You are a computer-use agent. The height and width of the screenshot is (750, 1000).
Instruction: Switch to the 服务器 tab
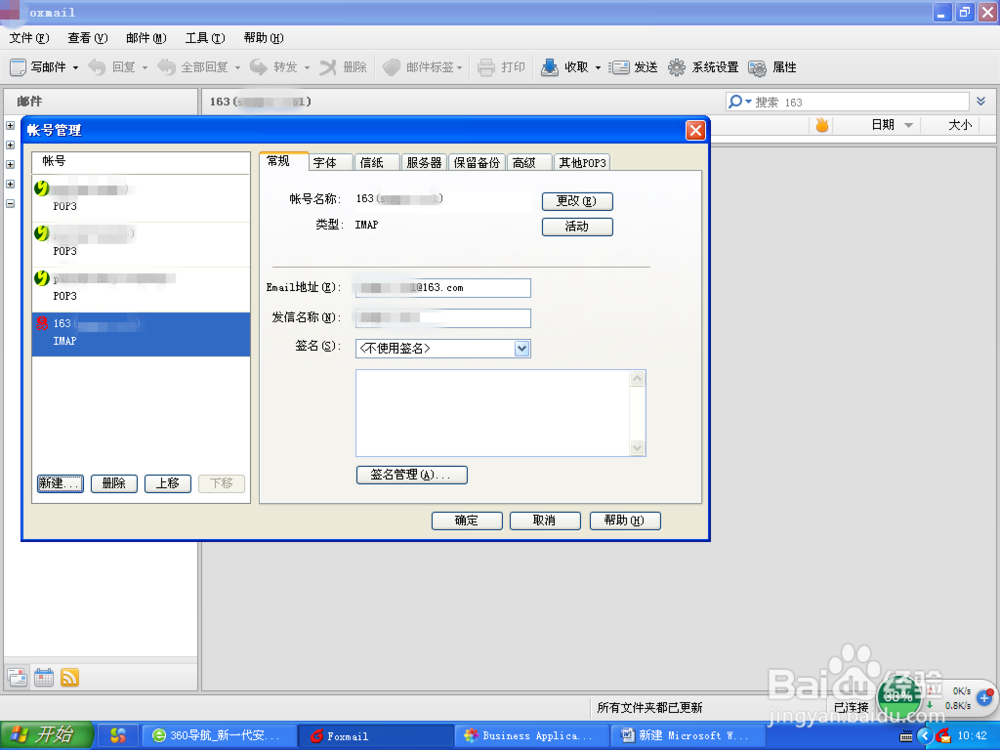(x=423, y=161)
